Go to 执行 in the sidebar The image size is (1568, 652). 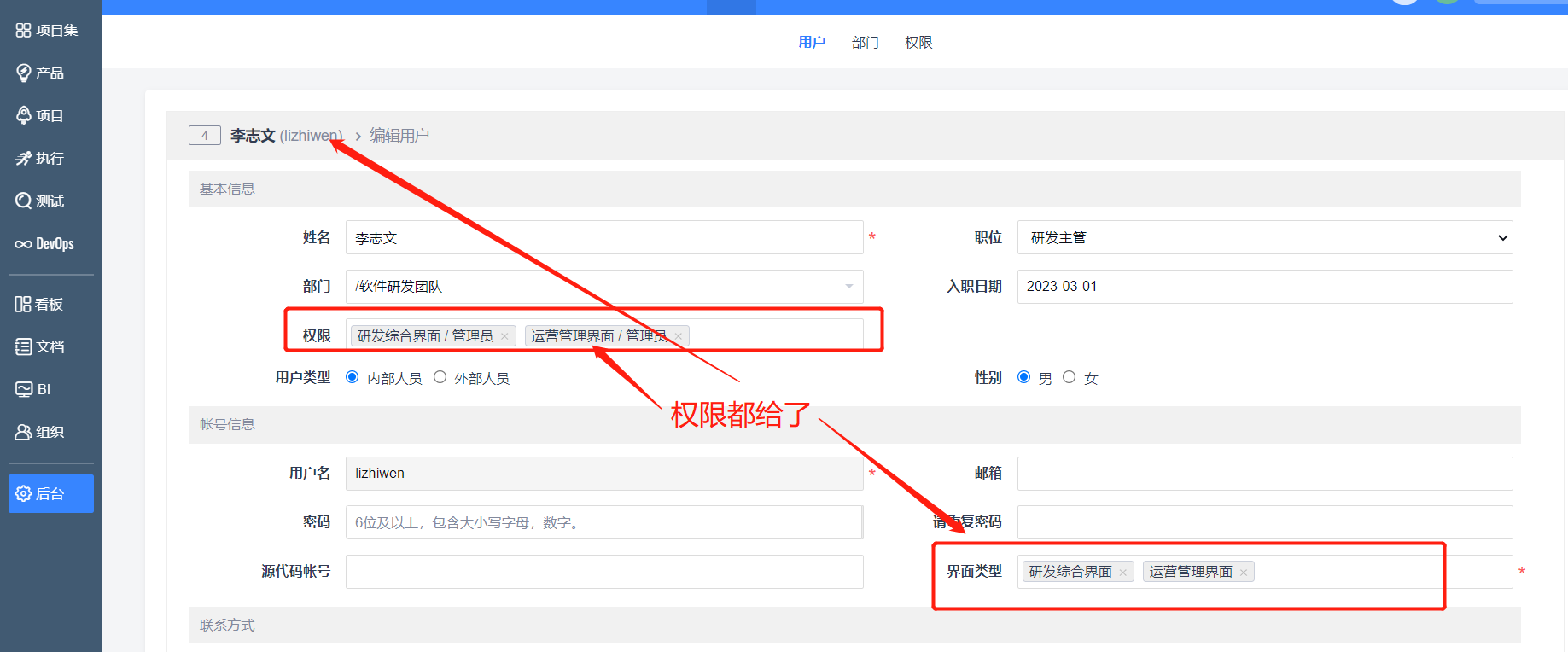[x=41, y=159]
